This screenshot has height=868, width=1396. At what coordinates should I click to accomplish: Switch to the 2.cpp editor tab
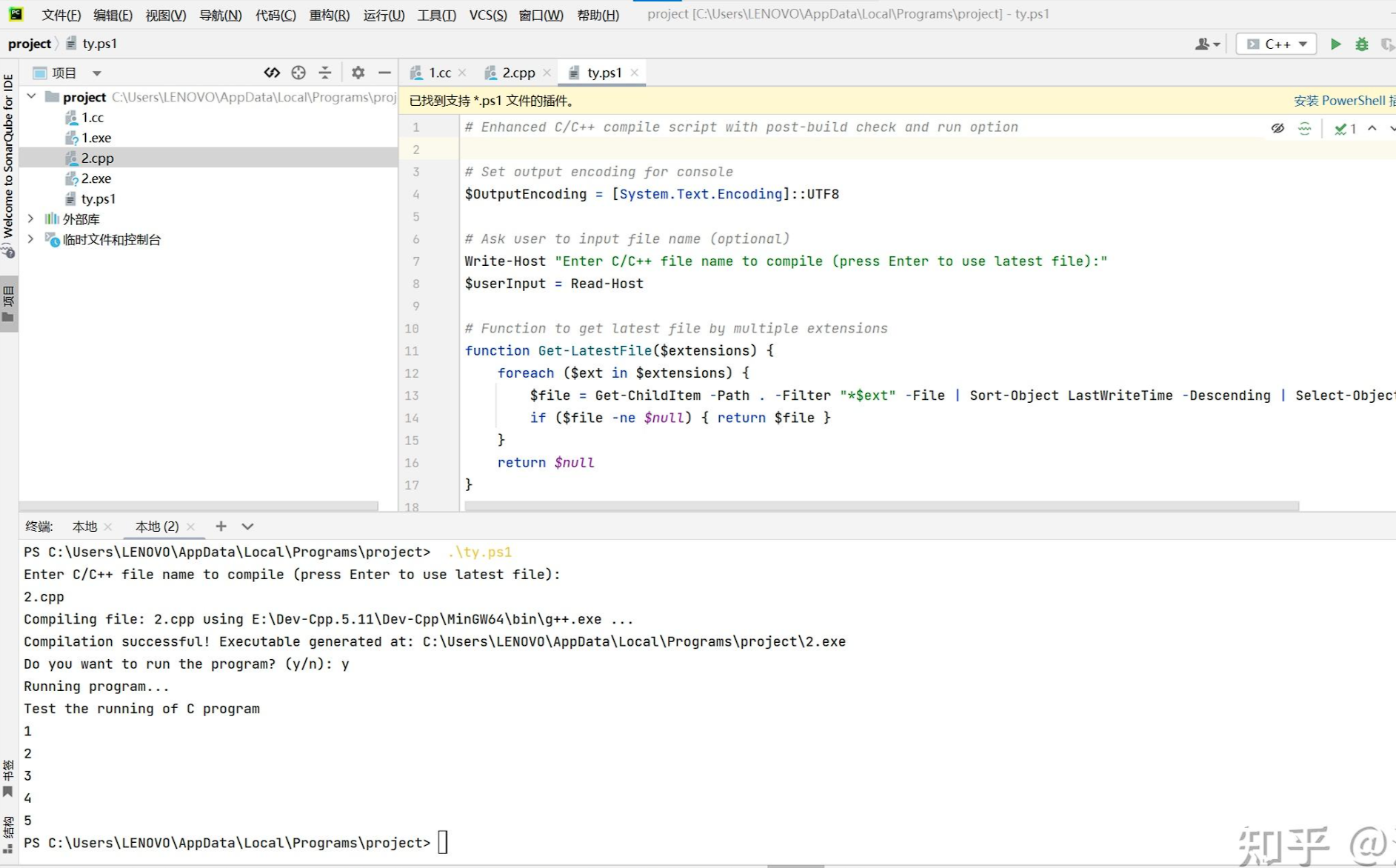(x=518, y=73)
